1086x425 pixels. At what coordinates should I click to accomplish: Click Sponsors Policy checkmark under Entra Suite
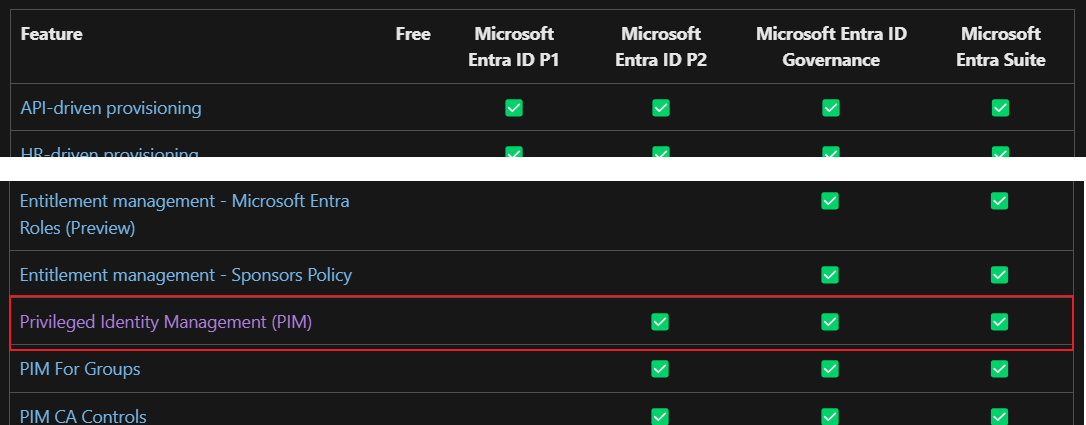pyautogui.click(x=999, y=275)
